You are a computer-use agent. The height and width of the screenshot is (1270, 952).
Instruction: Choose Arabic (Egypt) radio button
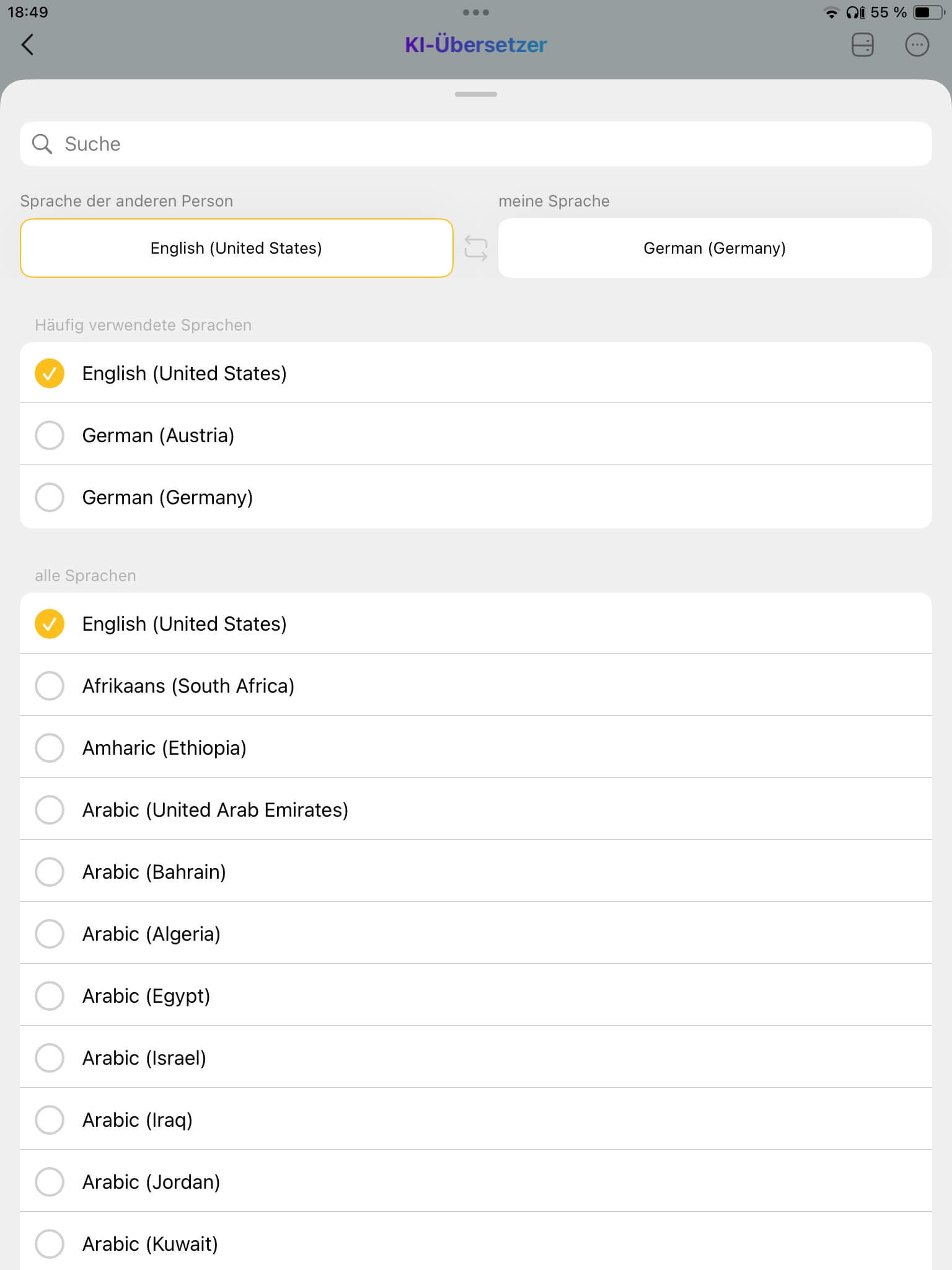tap(50, 996)
